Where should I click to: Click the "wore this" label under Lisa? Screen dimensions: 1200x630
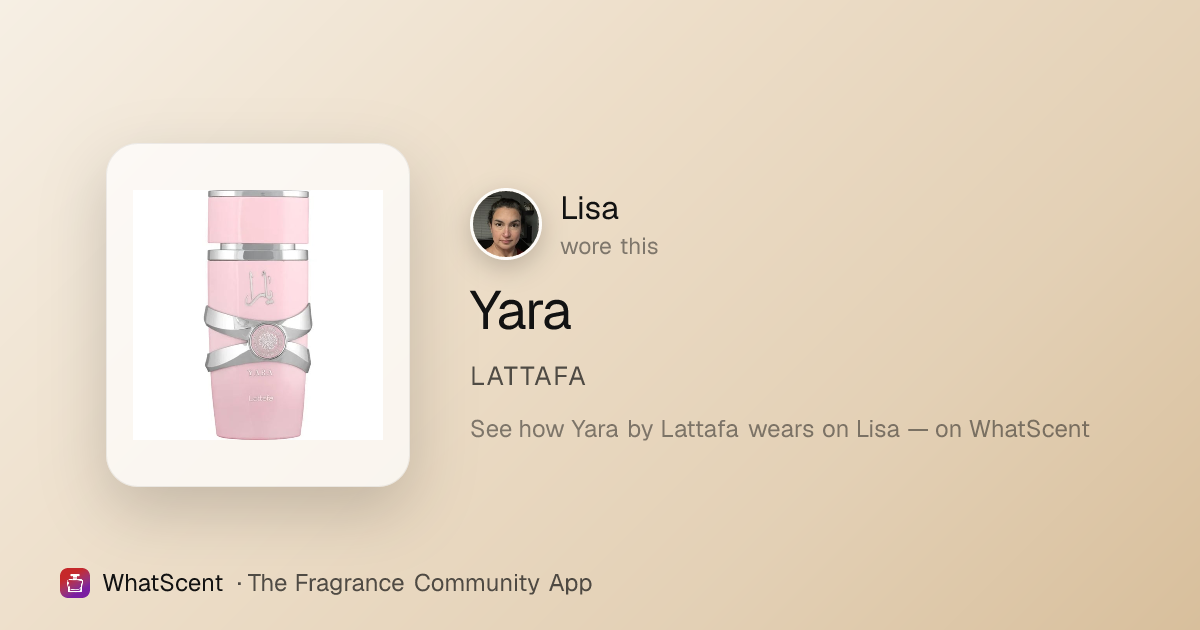609,246
